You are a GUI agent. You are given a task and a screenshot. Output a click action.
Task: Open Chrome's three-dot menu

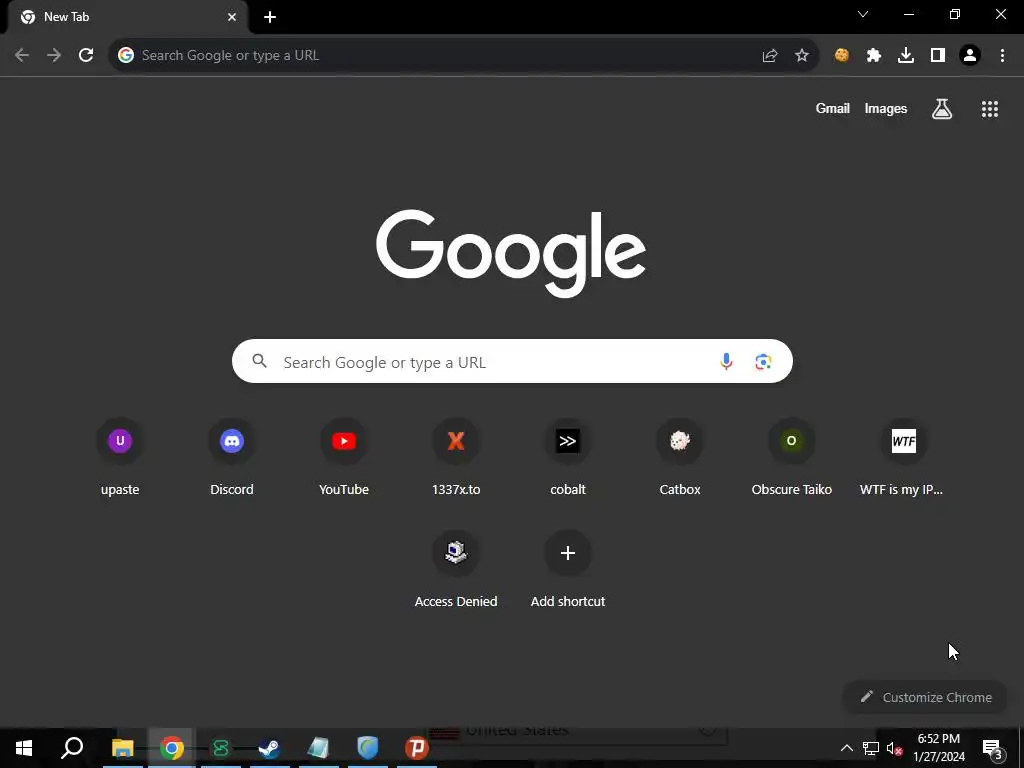pyautogui.click(x=1002, y=56)
